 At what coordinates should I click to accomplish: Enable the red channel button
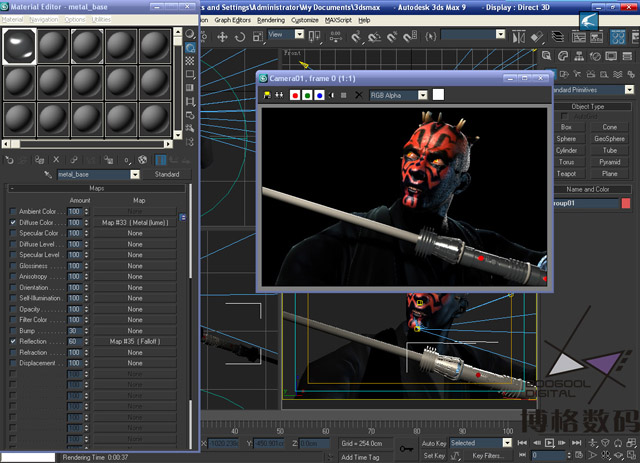tap(295, 95)
